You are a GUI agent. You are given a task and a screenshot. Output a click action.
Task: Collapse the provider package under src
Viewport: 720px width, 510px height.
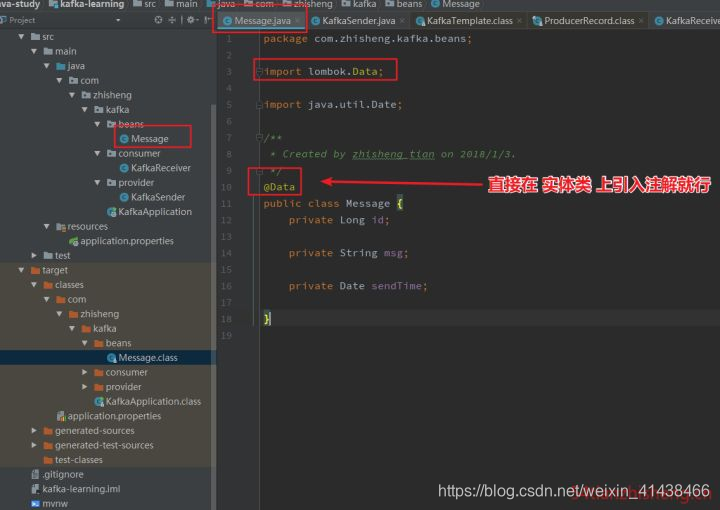pyautogui.click(x=97, y=183)
